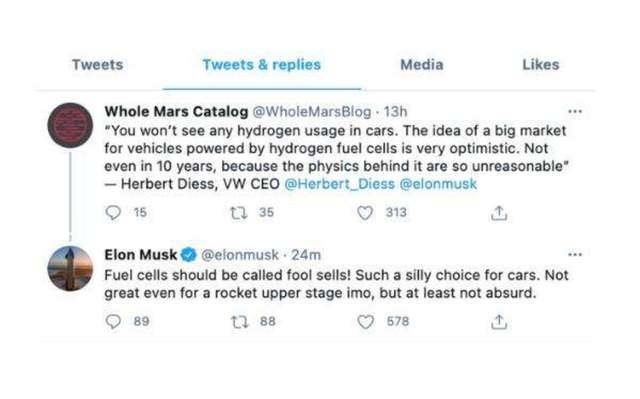Open the @elonmusk mention in the quote tweet
The image size is (640, 399).
pos(438,184)
